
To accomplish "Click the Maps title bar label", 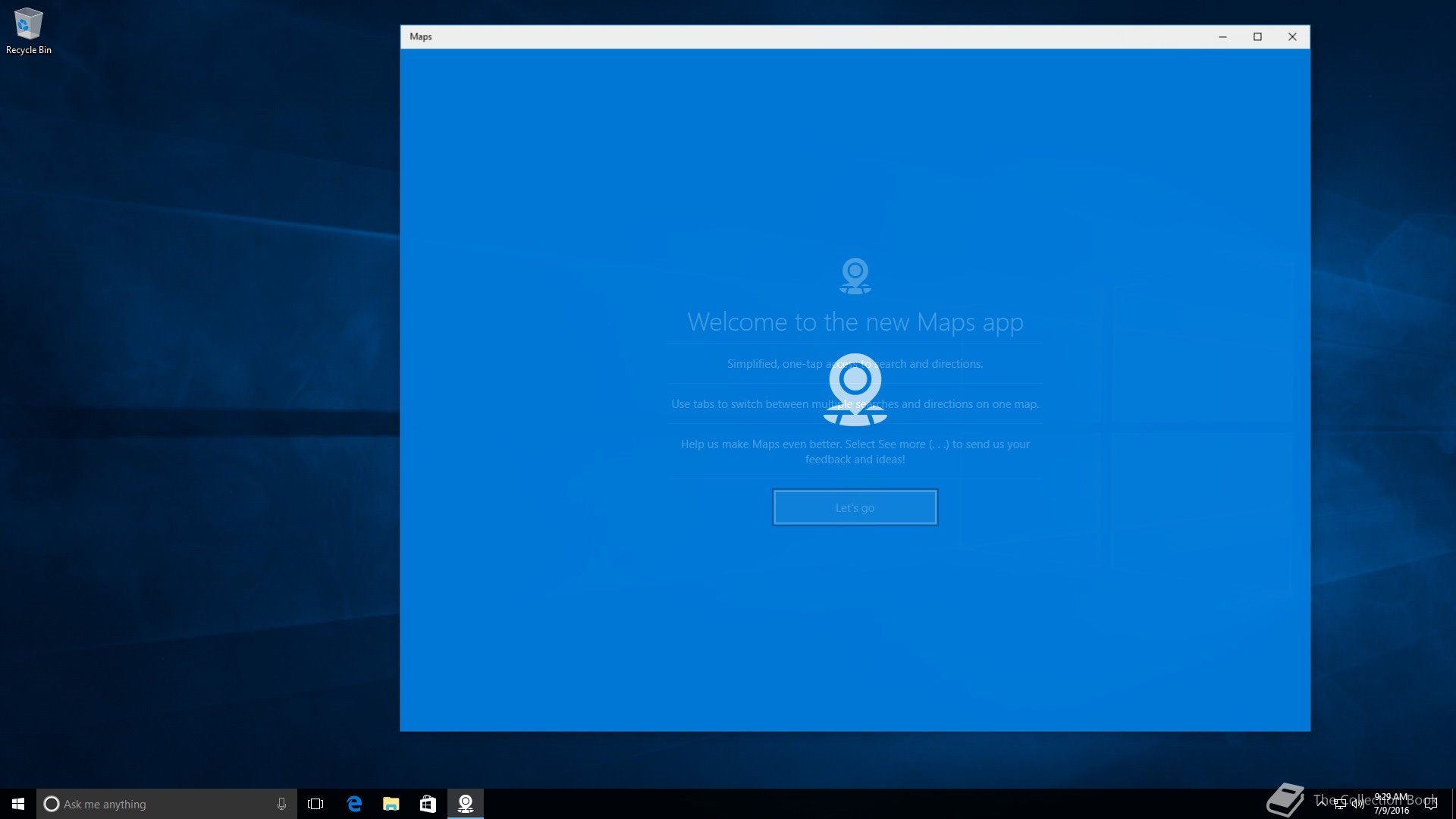I will point(421,36).
